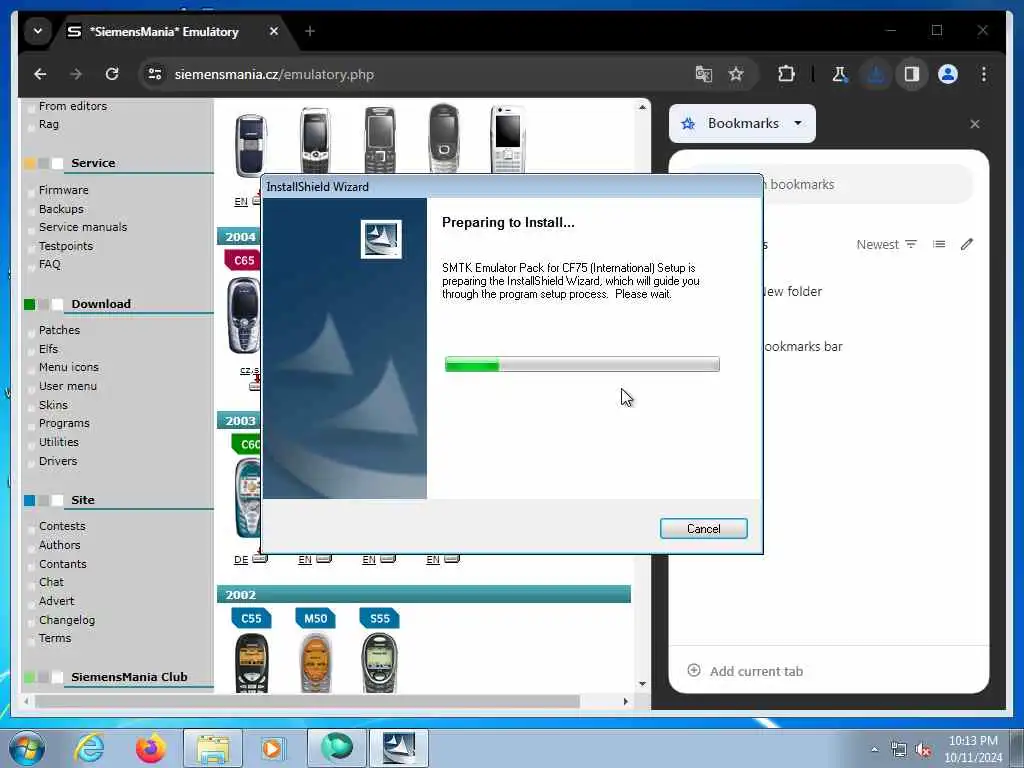Open Windows Explorer from the taskbar
The height and width of the screenshot is (768, 1024).
pos(213,748)
